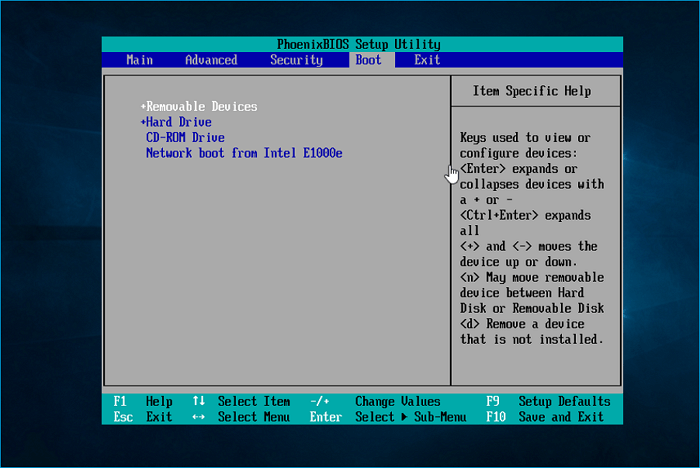Select the highlighted Boot tab
The height and width of the screenshot is (468, 700).
(x=368, y=60)
